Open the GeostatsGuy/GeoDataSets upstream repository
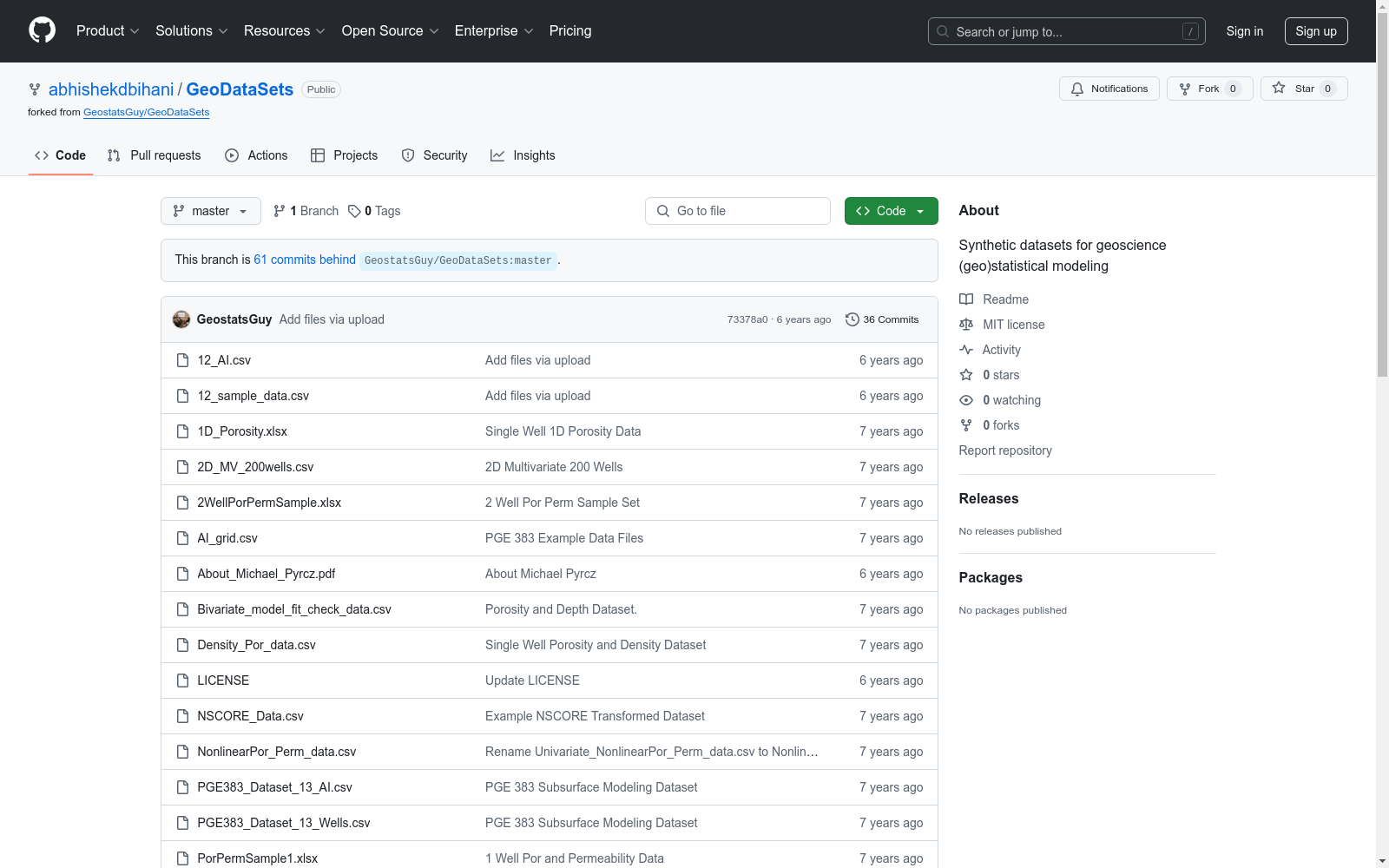This screenshot has width=1389, height=868. (x=146, y=112)
